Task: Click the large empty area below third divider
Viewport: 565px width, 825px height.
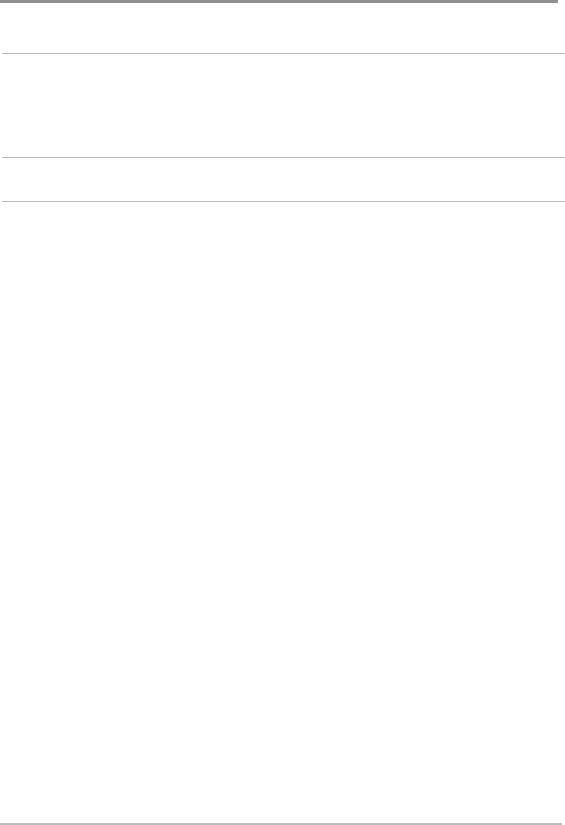Action: 282,512
